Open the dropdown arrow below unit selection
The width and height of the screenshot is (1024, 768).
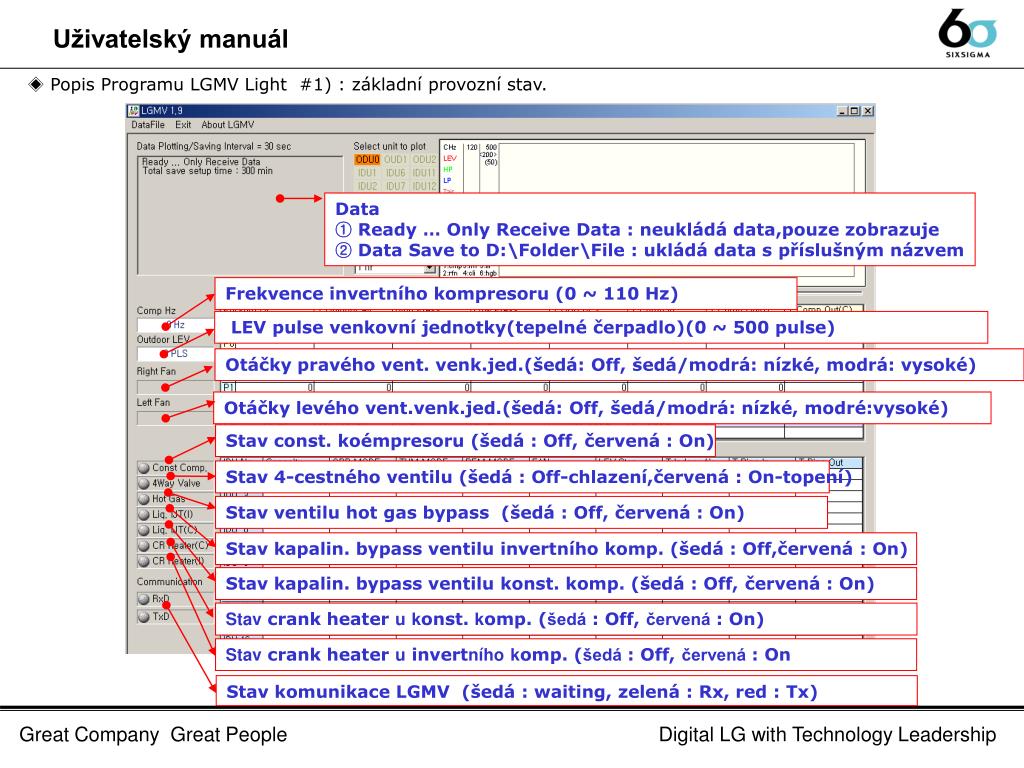pos(429,268)
